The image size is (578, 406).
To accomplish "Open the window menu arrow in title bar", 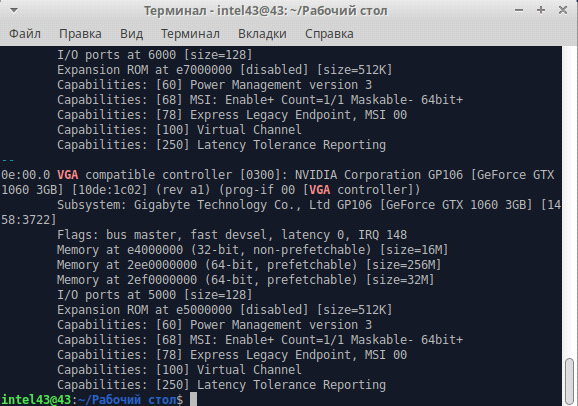I will coord(14,10).
